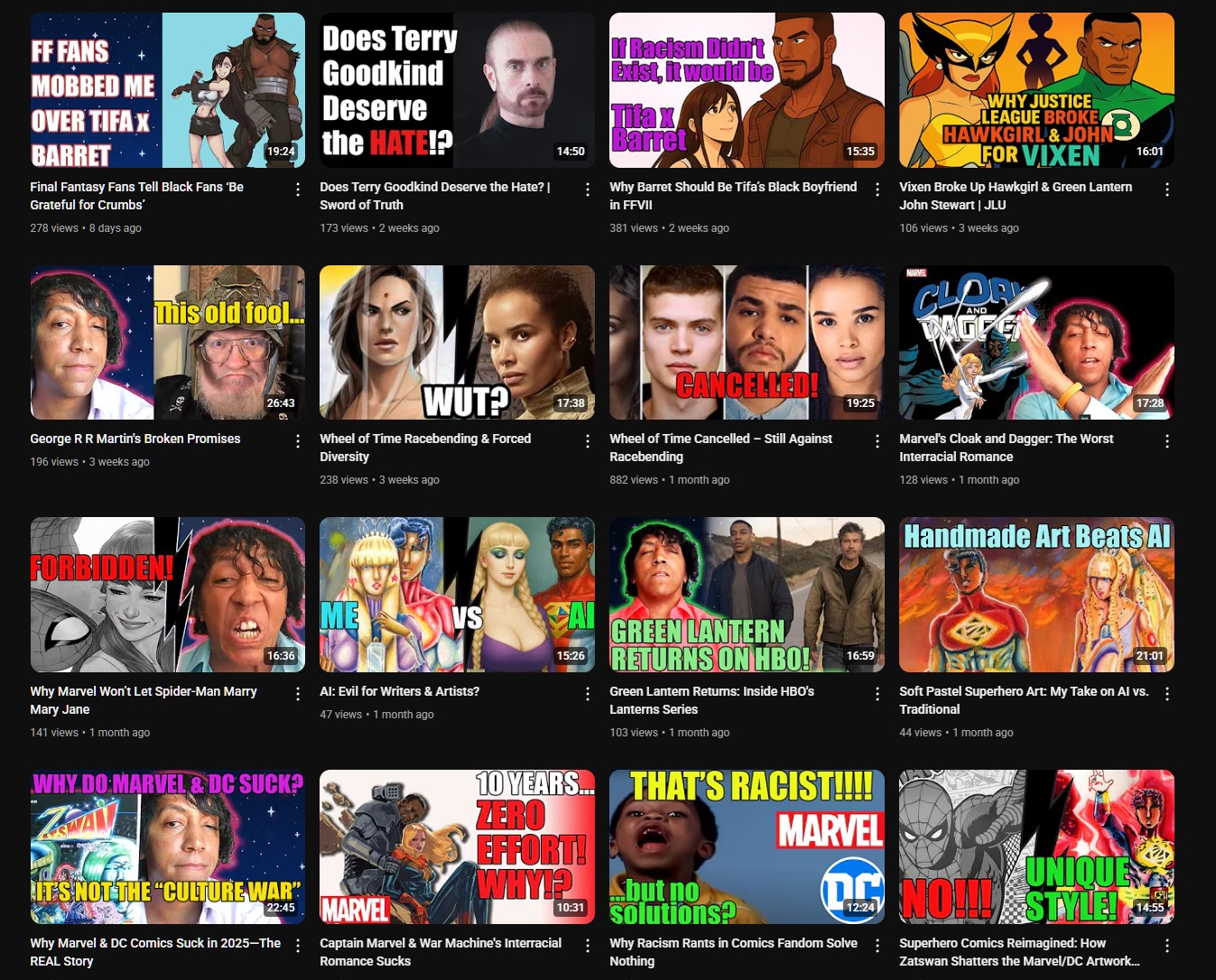The image size is (1216, 980).
Task: Click '128 views • 1 month ago' text
Action: [960, 480]
